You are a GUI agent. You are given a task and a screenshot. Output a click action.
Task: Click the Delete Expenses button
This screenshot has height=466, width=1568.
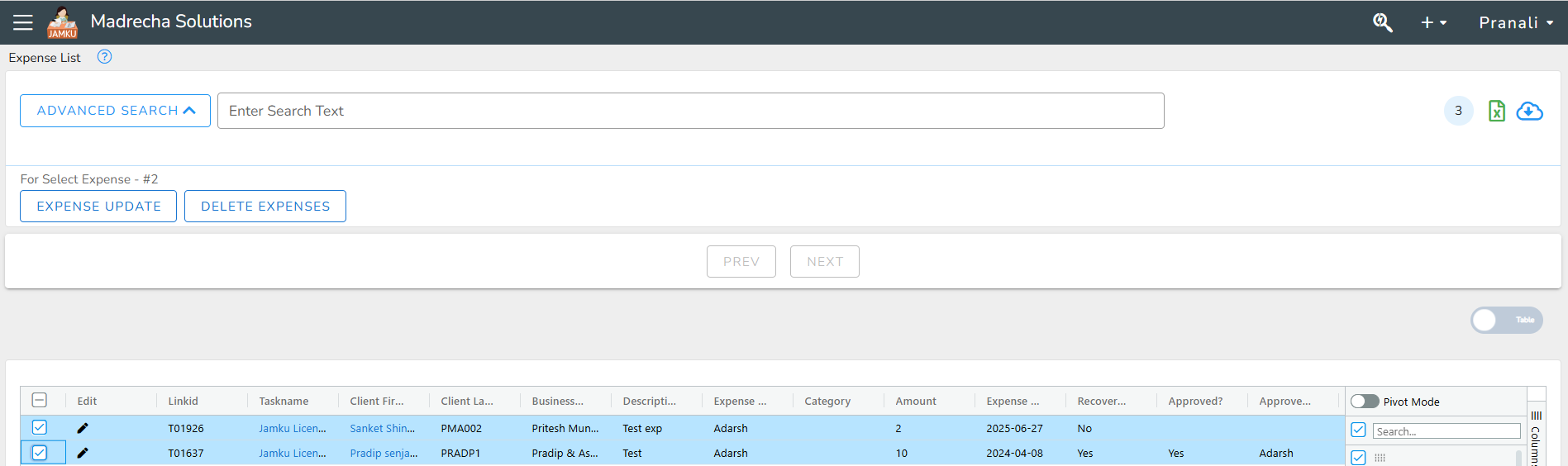[265, 207]
